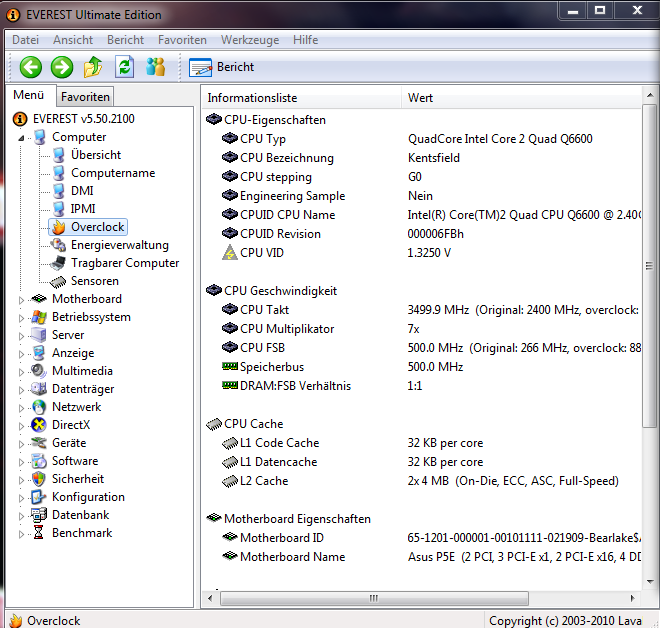Click the Motherboard board icon in tree

[39, 299]
